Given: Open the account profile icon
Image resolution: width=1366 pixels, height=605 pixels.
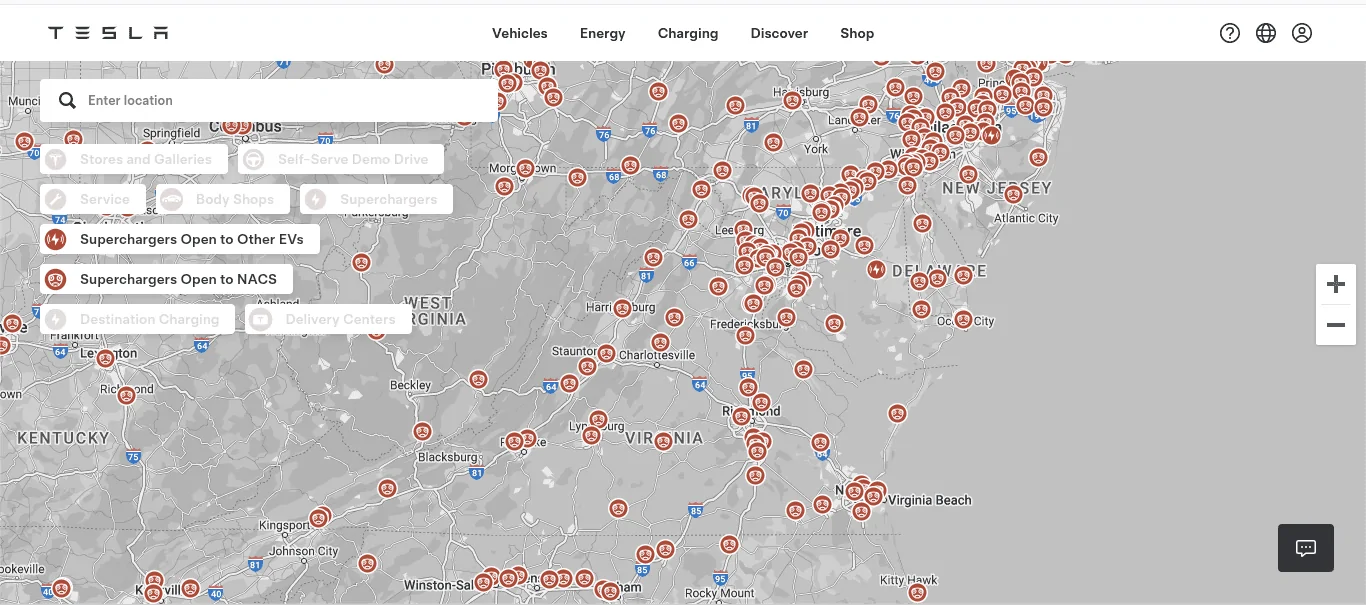Looking at the screenshot, I should 1302,33.
